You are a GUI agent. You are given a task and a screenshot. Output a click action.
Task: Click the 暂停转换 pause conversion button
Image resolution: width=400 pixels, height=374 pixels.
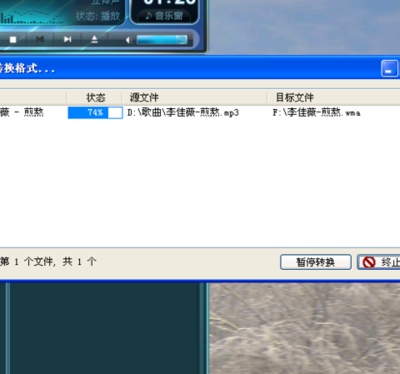tap(316, 262)
